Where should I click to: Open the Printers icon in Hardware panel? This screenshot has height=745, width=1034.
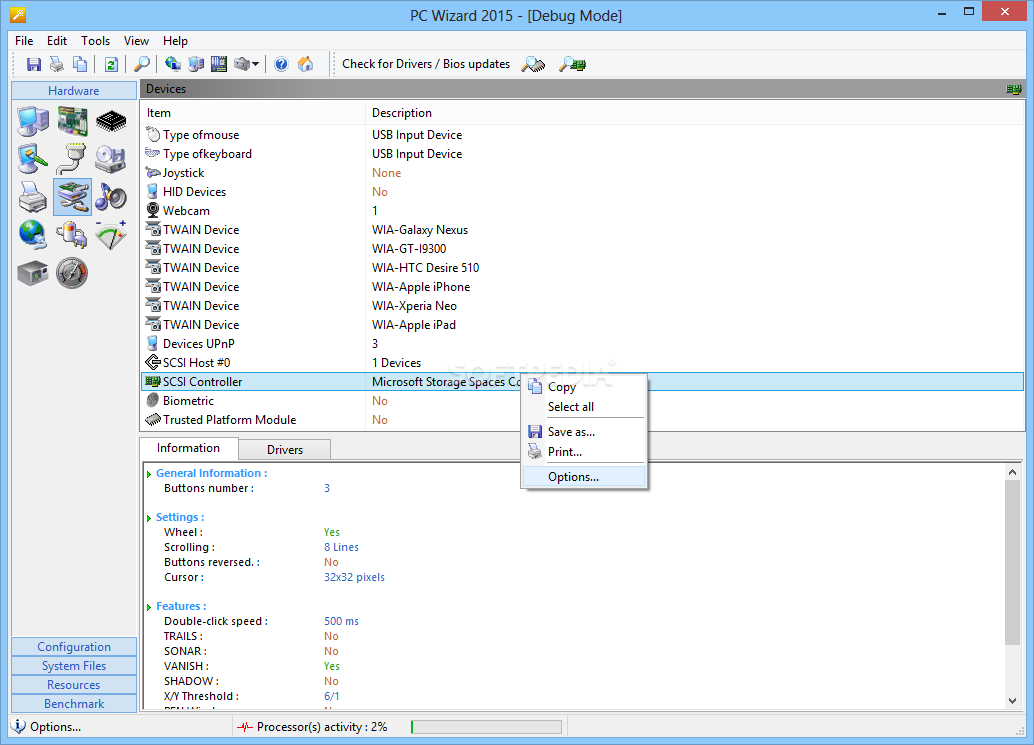(x=33, y=196)
